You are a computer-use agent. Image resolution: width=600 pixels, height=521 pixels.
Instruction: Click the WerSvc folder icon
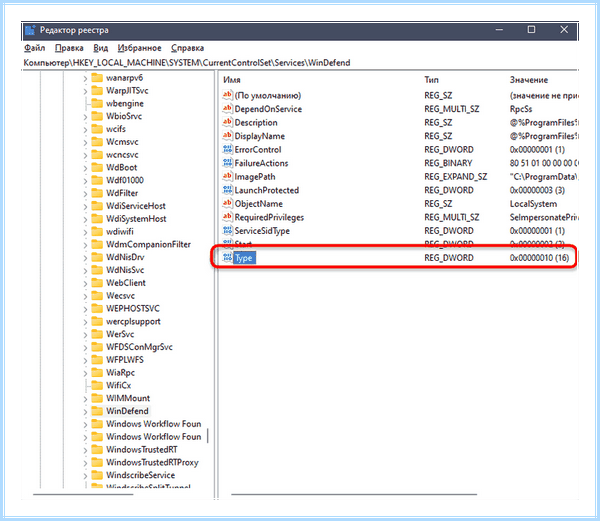coord(97,334)
